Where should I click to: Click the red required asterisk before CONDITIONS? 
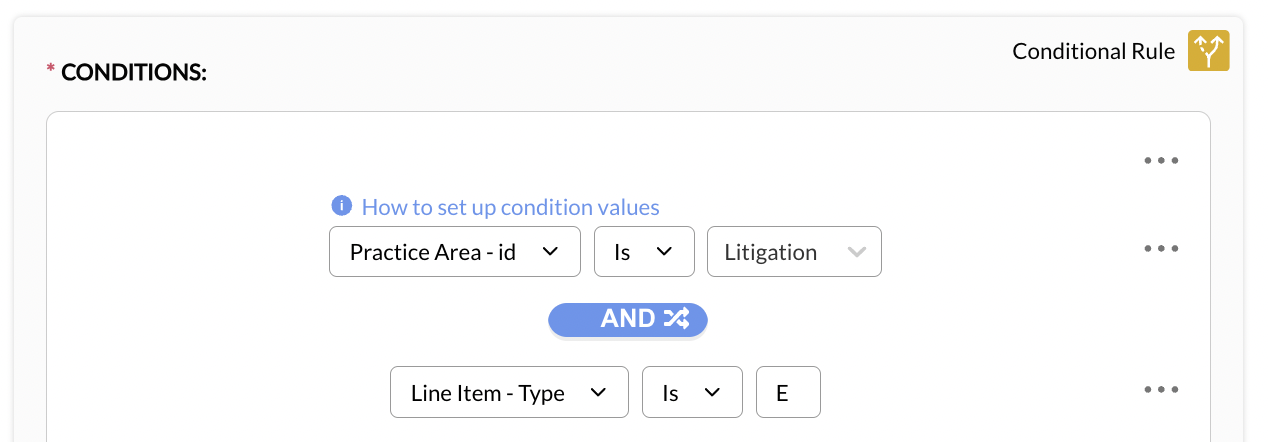click(50, 70)
